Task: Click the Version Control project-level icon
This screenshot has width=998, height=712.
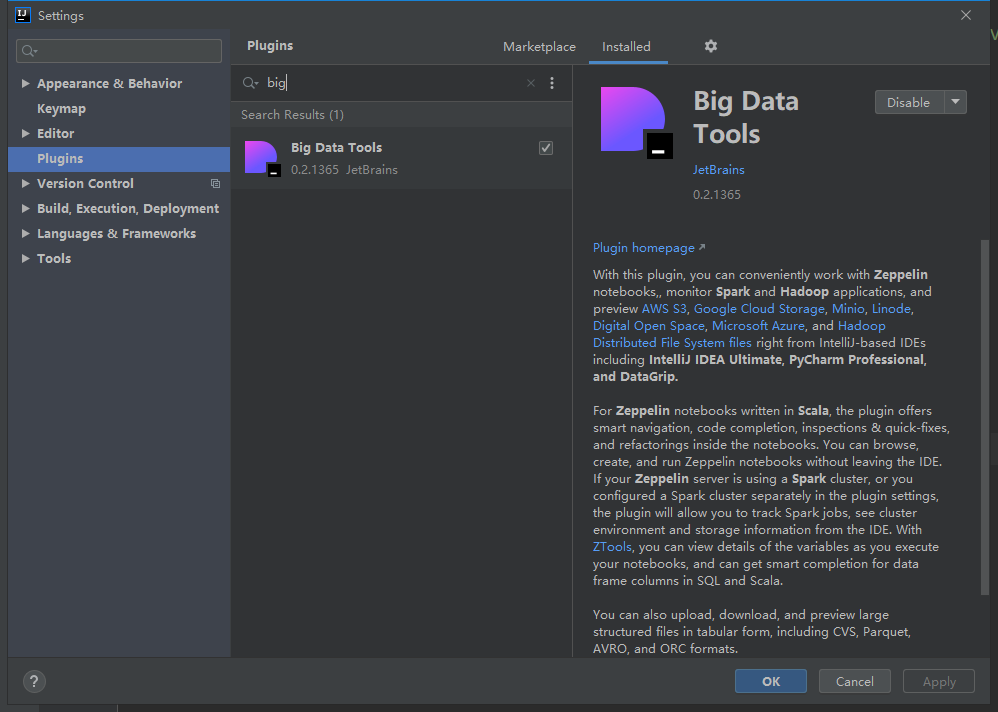Action: [215, 184]
